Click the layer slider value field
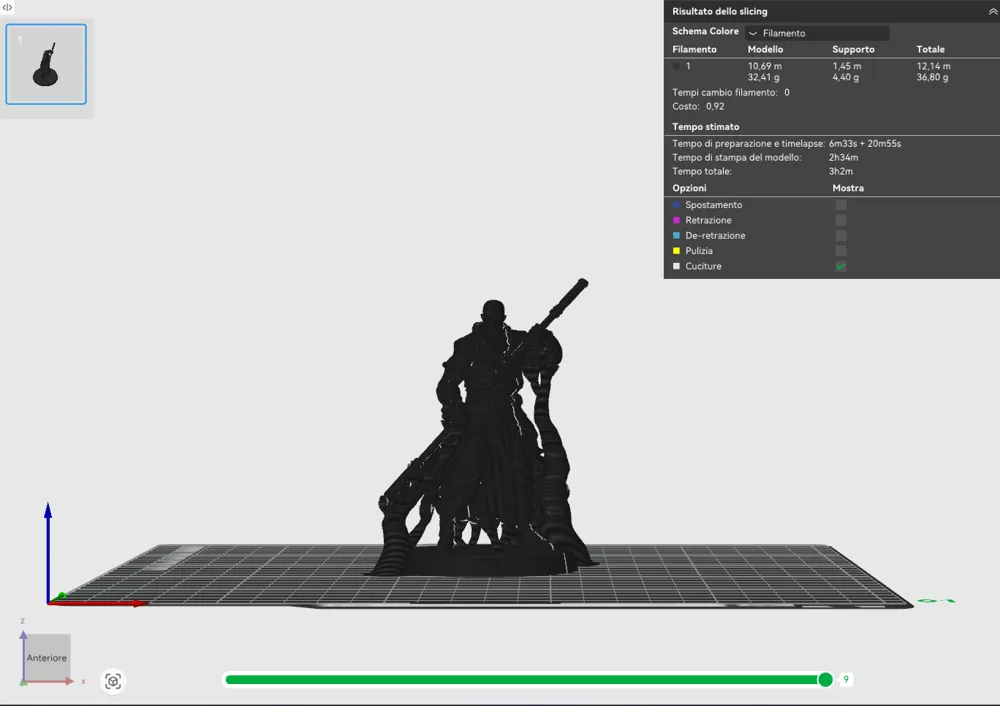 (x=846, y=680)
